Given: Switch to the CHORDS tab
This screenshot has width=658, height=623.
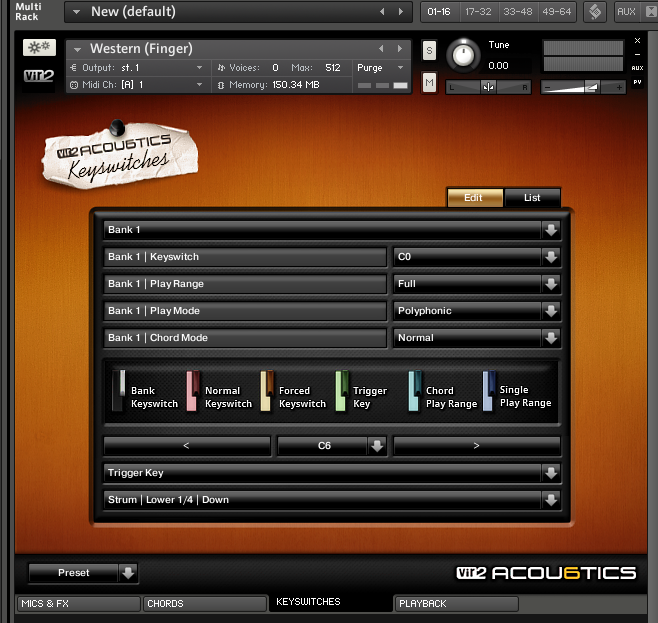Looking at the screenshot, I should click(205, 604).
